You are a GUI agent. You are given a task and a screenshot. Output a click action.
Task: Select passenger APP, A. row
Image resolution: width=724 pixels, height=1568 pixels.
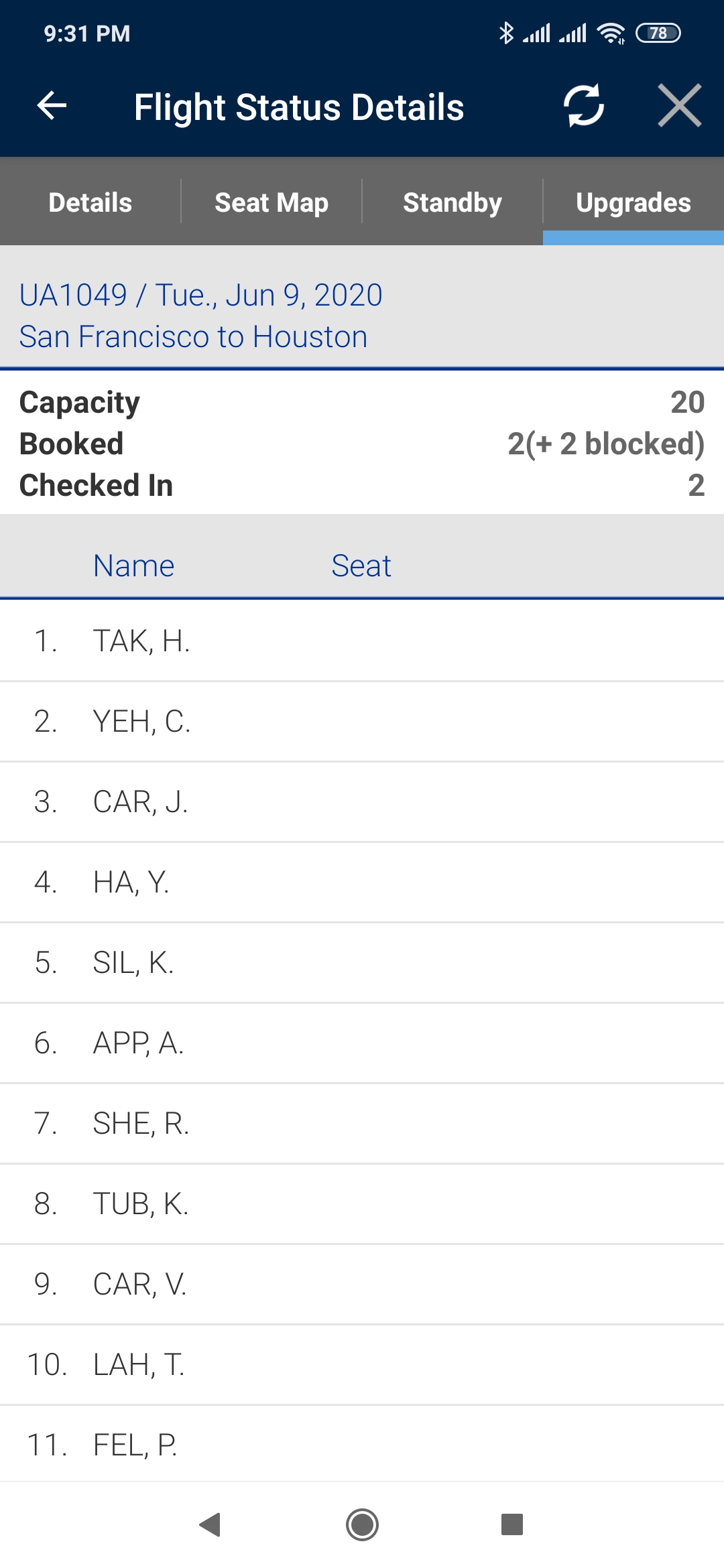(362, 1043)
